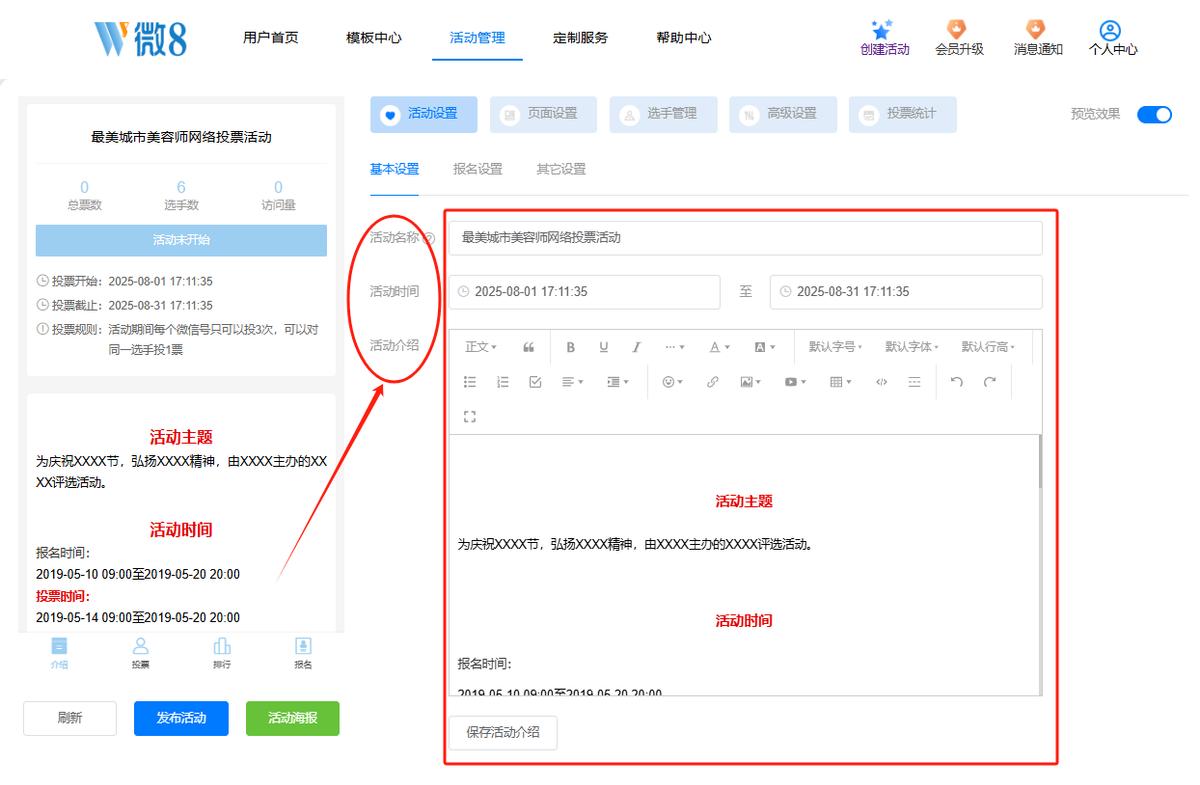Apply underline formatting in the editor
Screen dimensions: 1200x785
(x=604, y=347)
